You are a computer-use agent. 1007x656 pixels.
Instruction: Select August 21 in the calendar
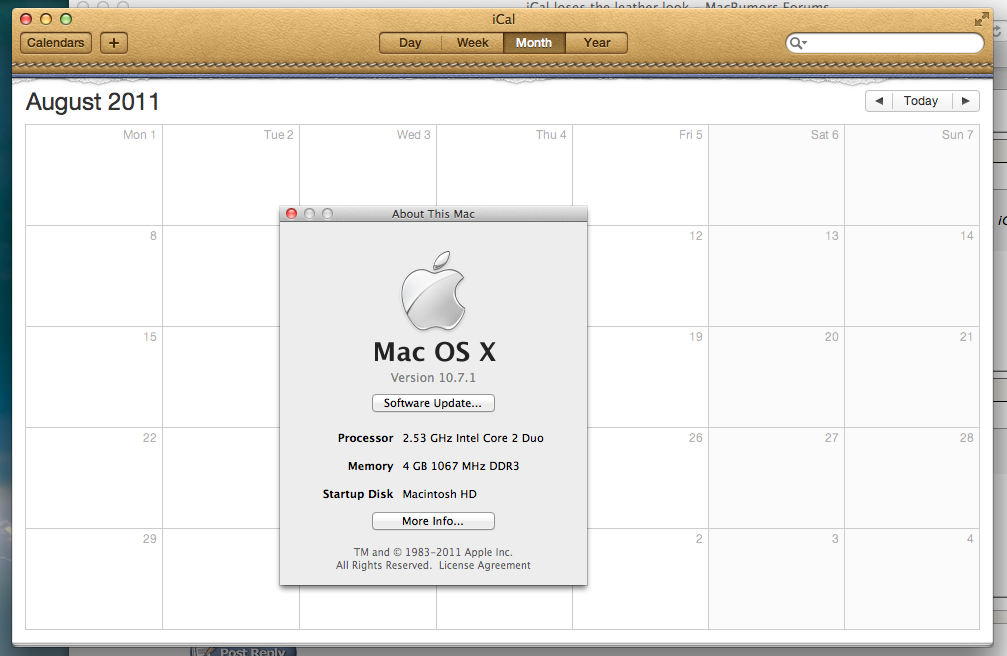912,377
